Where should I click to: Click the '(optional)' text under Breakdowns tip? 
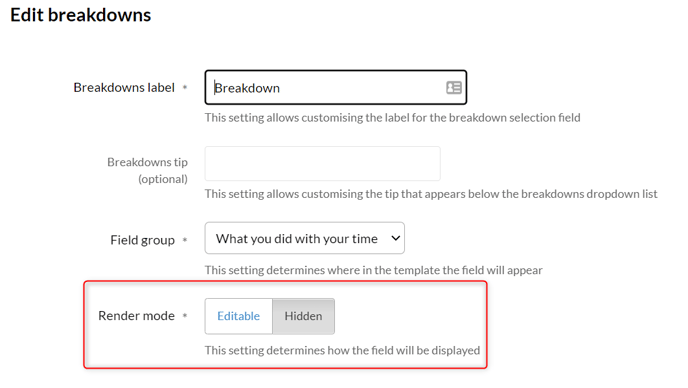tap(163, 179)
